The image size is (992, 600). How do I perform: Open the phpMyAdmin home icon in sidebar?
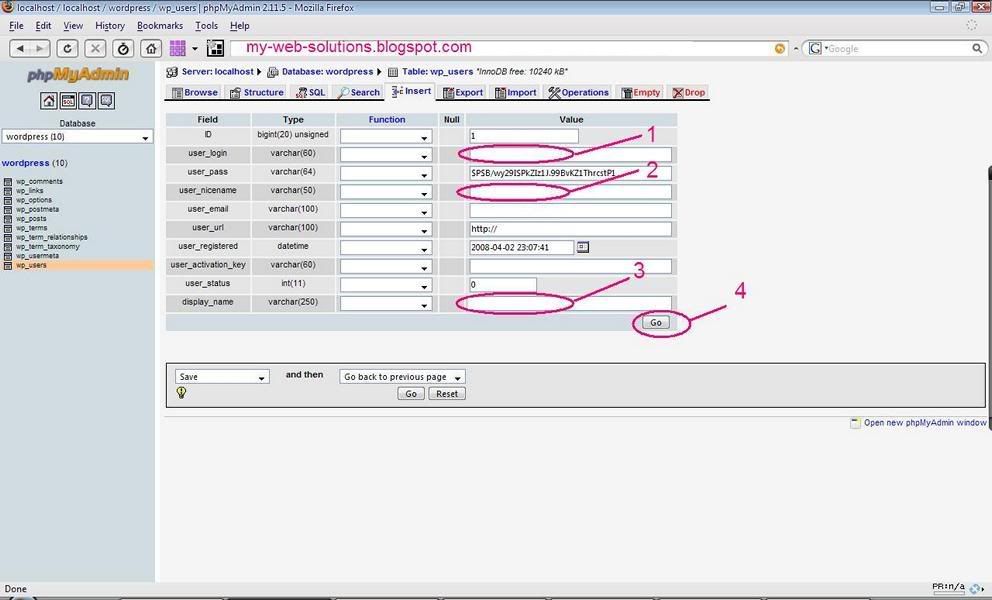[49, 101]
